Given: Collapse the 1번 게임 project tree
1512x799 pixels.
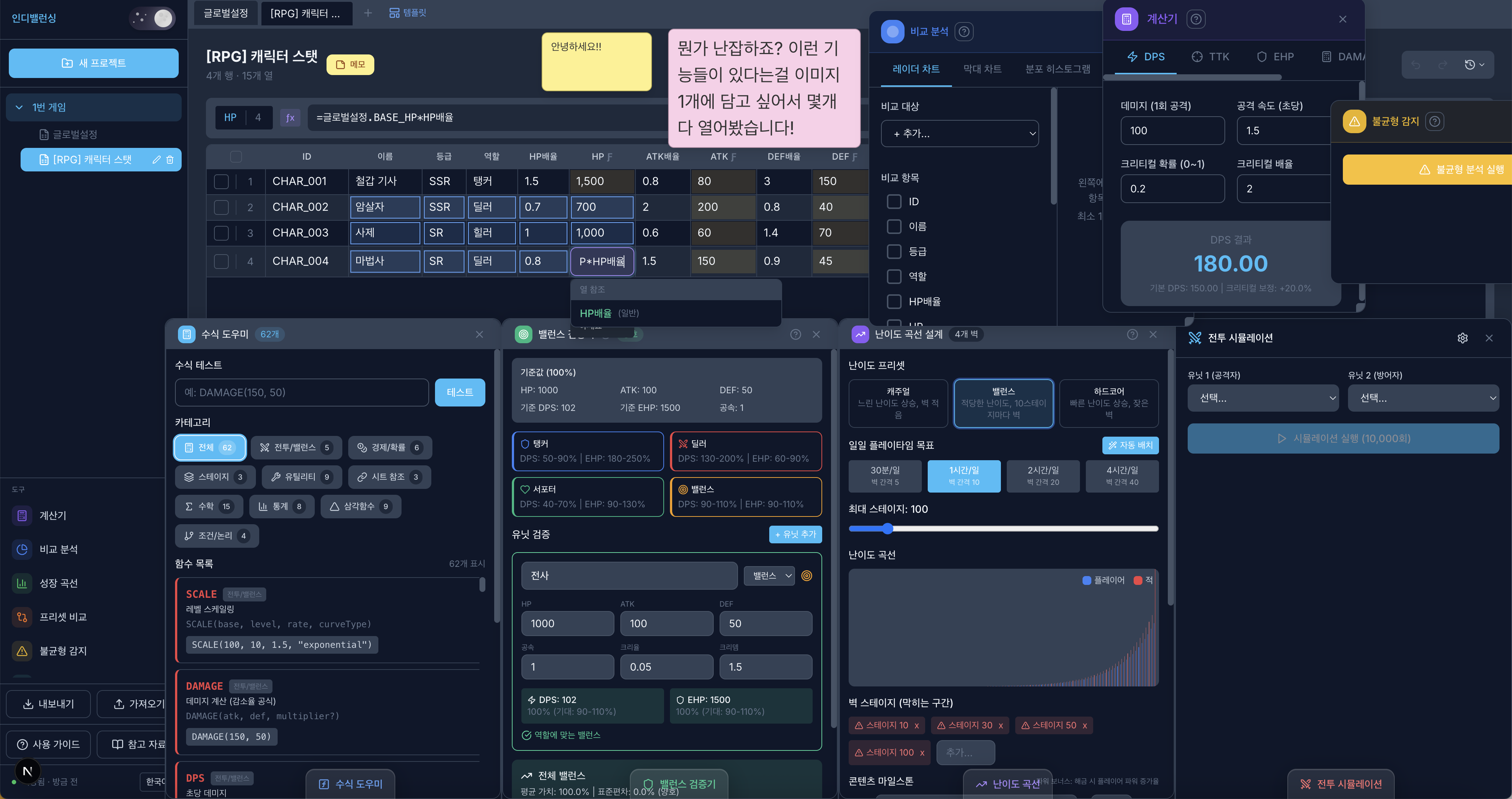Looking at the screenshot, I should [19, 107].
